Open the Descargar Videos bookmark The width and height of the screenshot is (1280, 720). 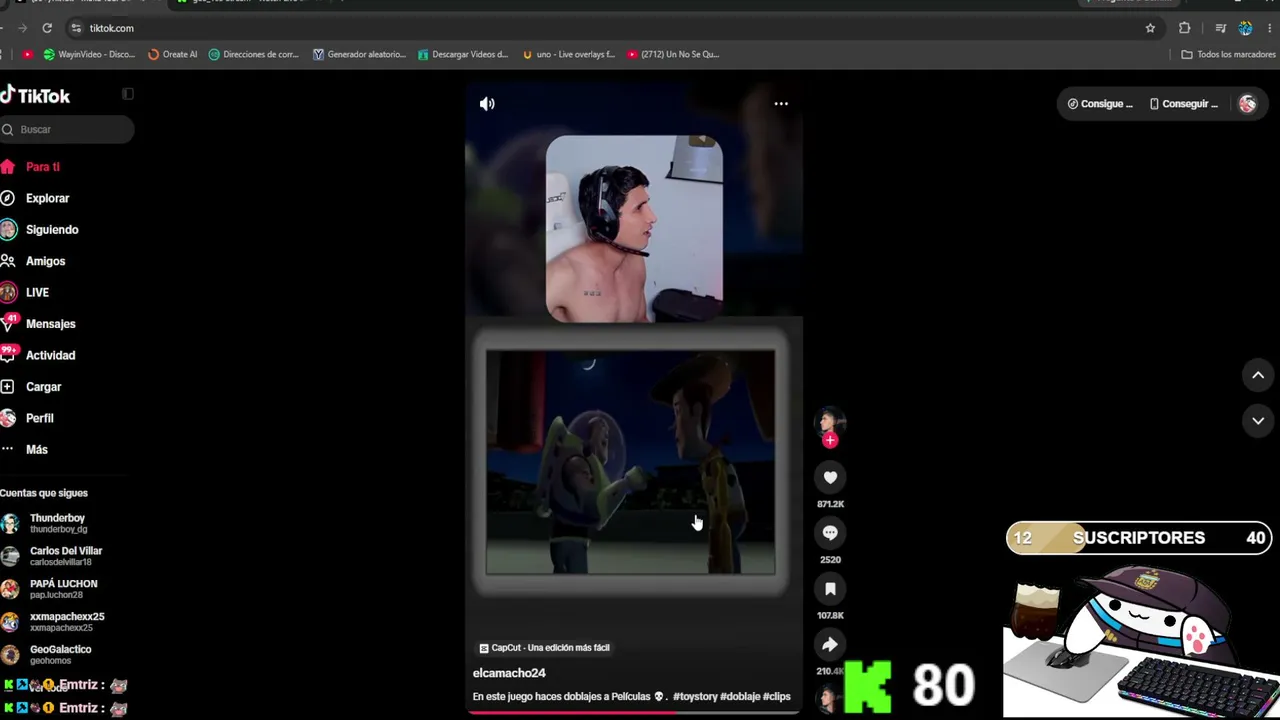(463, 54)
